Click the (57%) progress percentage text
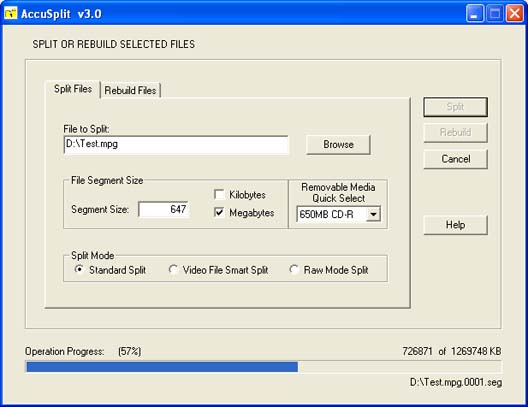The image size is (528, 407). [130, 351]
